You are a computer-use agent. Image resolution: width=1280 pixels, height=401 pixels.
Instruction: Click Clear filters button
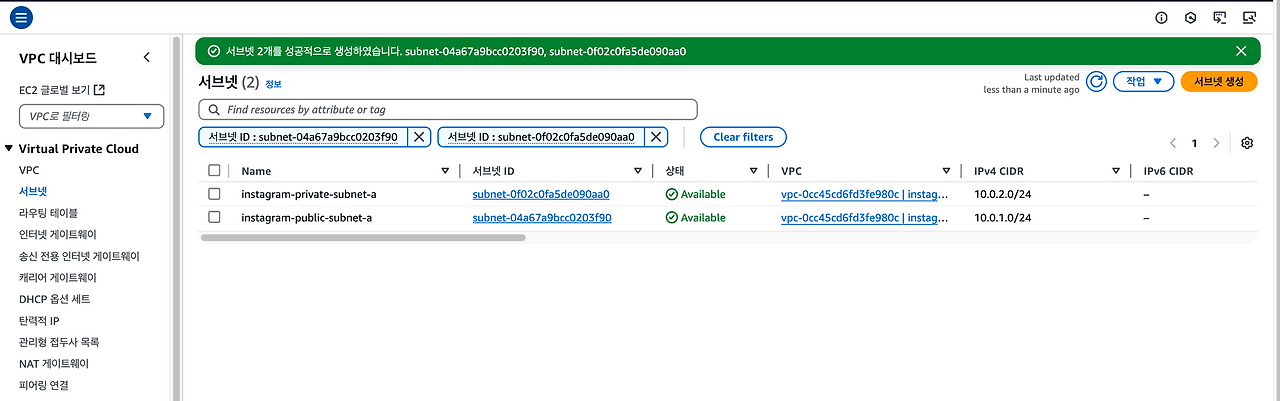(743, 137)
